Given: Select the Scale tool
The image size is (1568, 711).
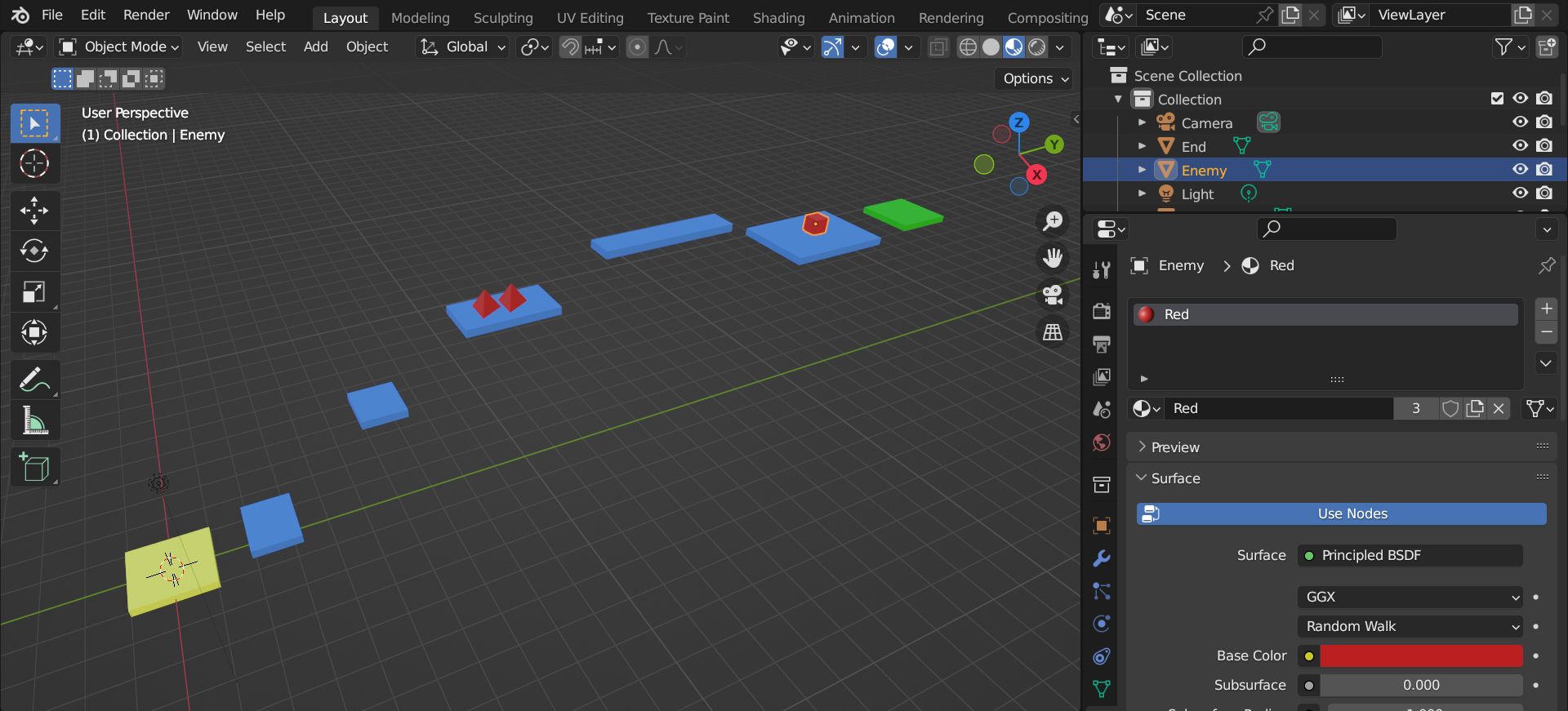Looking at the screenshot, I should point(34,291).
